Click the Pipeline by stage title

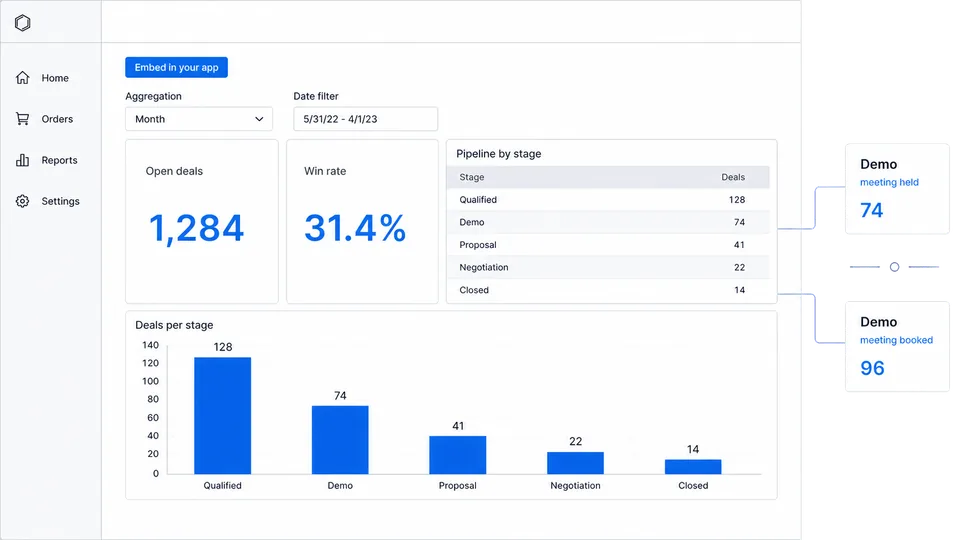coord(498,154)
